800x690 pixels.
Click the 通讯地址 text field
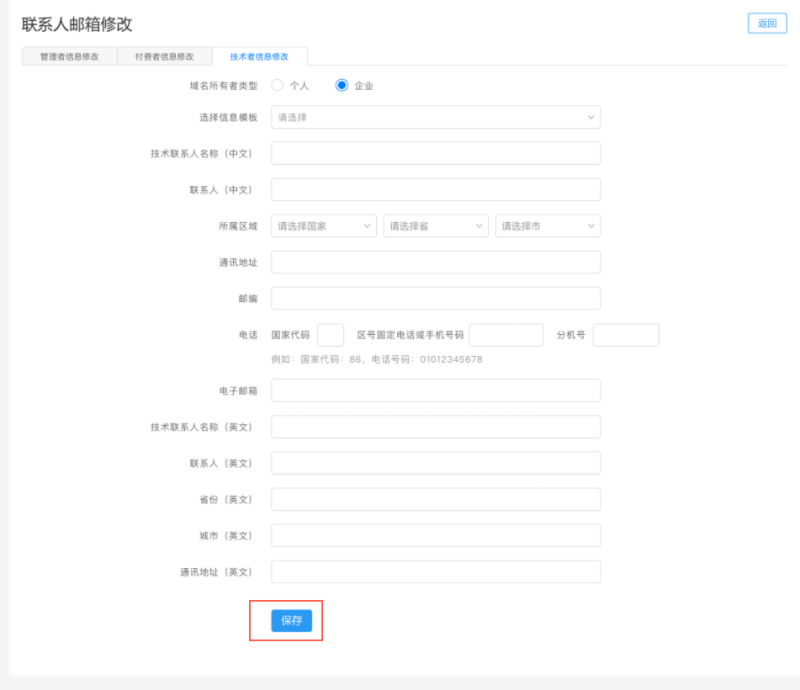[x=435, y=262]
